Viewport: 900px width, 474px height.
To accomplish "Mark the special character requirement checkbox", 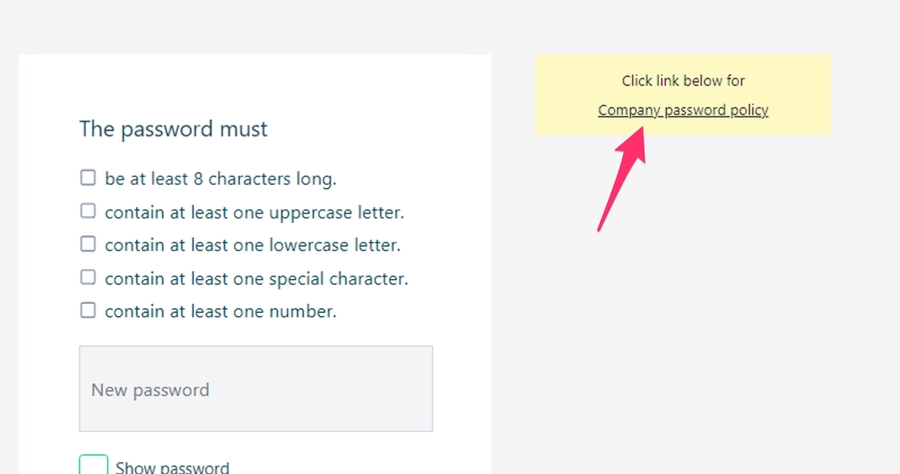I will tap(88, 277).
